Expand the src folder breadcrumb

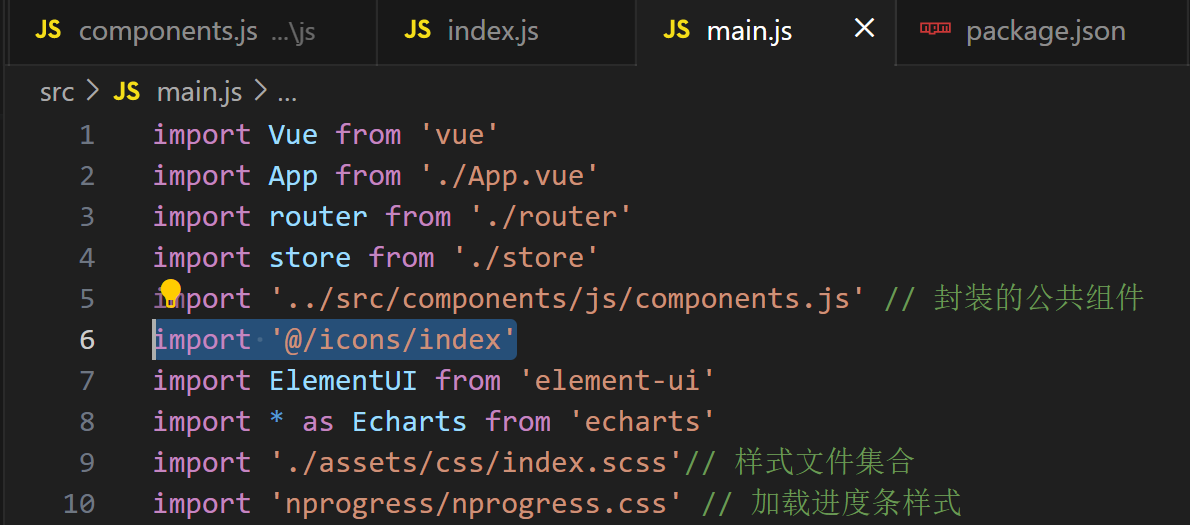pos(57,93)
